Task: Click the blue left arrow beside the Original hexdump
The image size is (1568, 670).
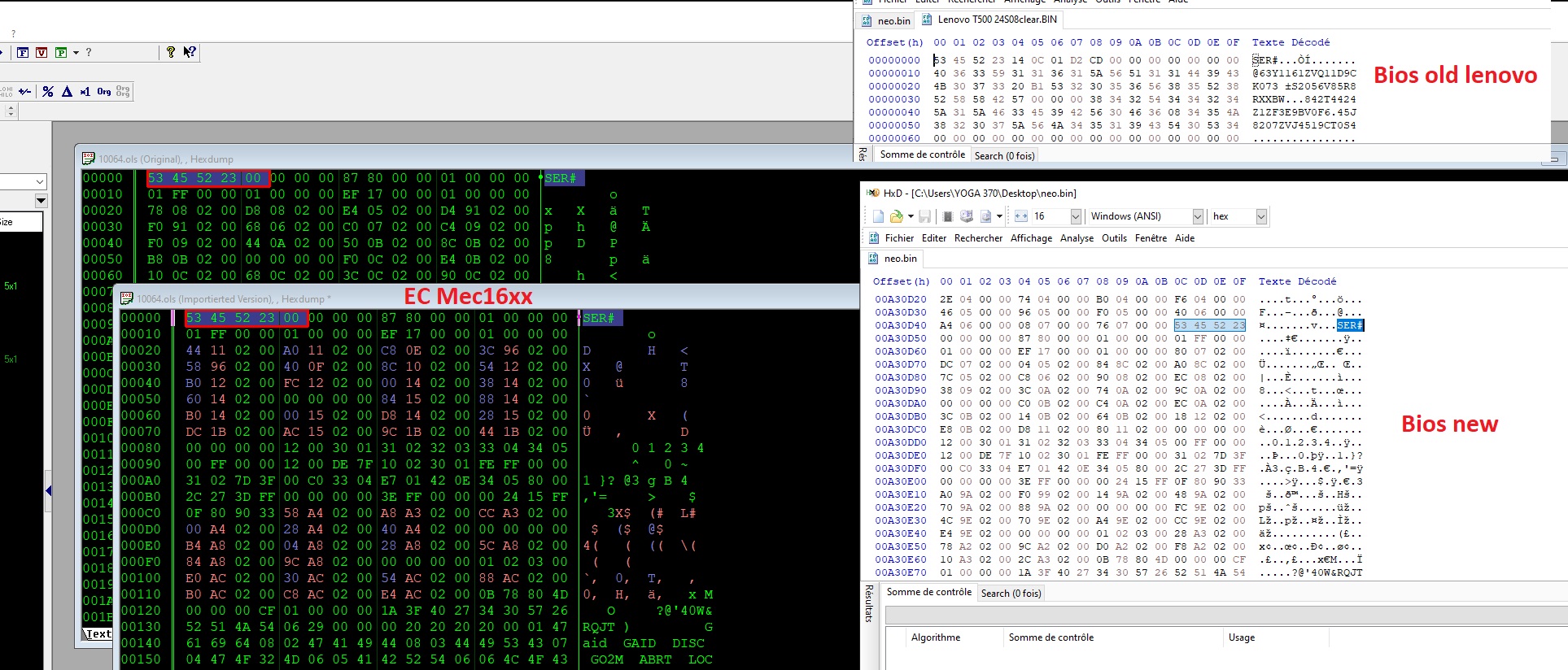Action: coord(48,490)
